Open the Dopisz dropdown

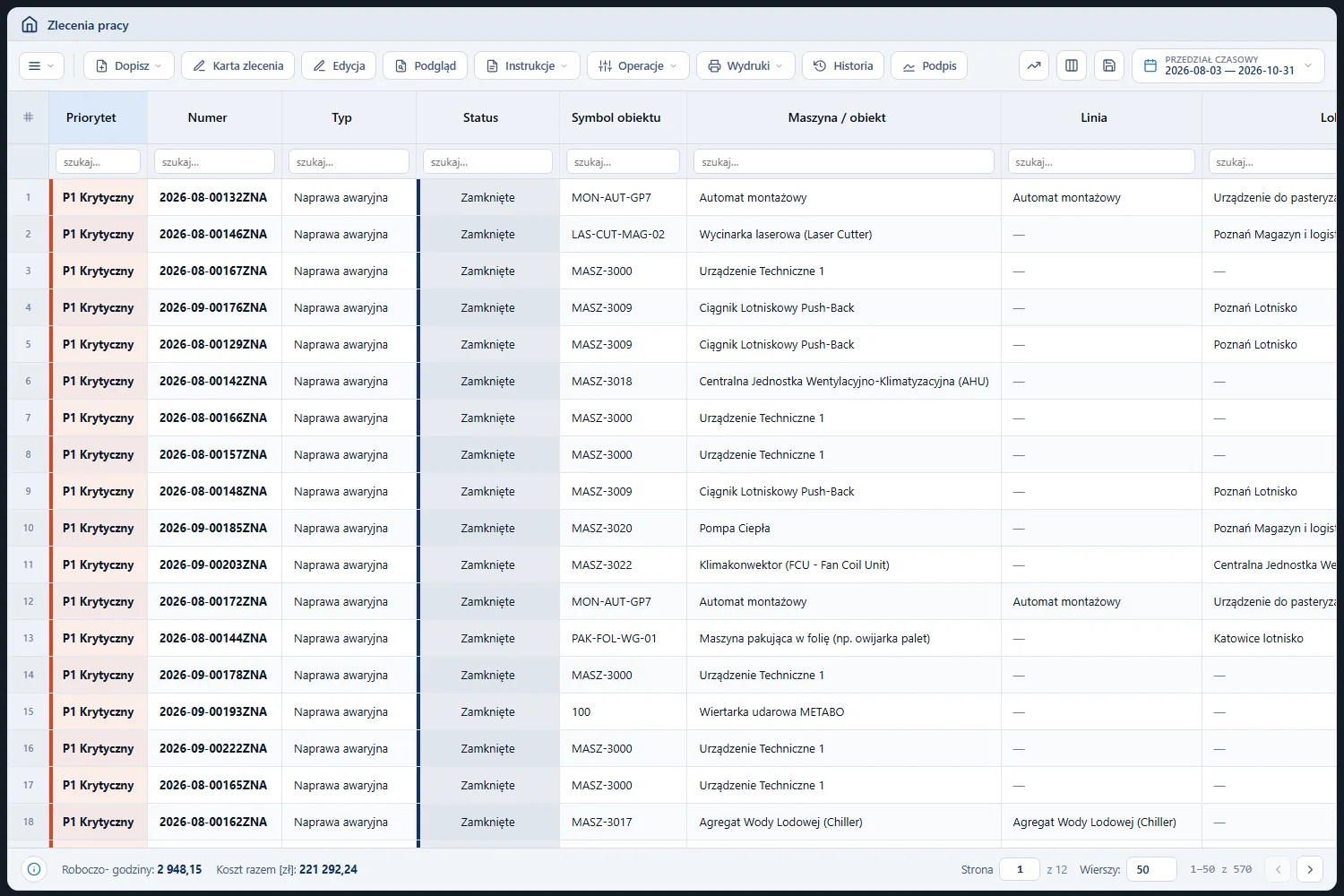tap(129, 65)
